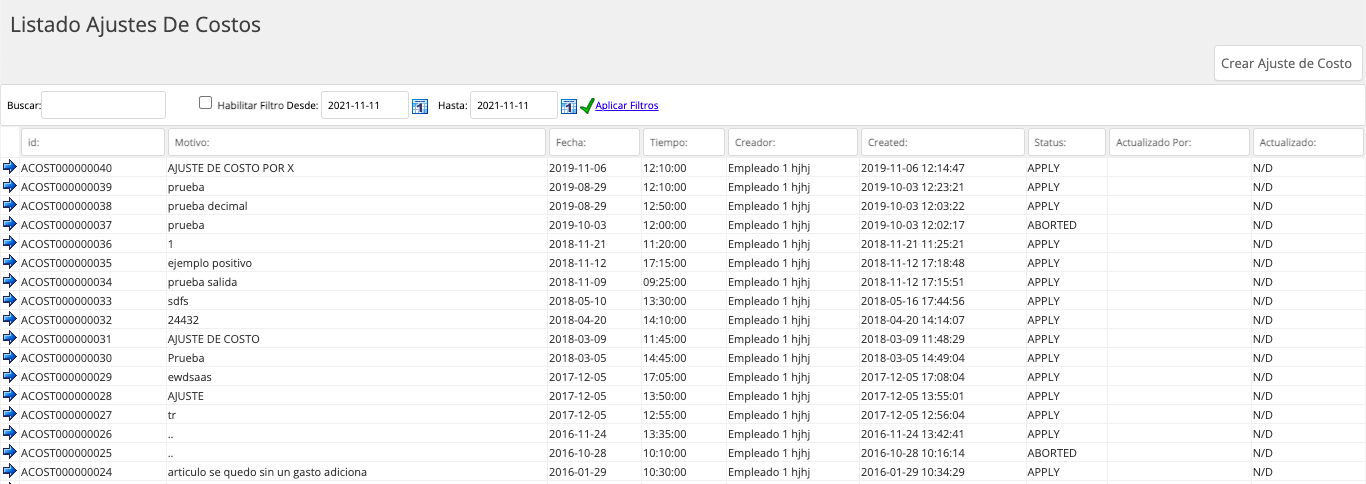Click the Motivo column filter box
The height and width of the screenshot is (484, 1366).
pos(357,142)
